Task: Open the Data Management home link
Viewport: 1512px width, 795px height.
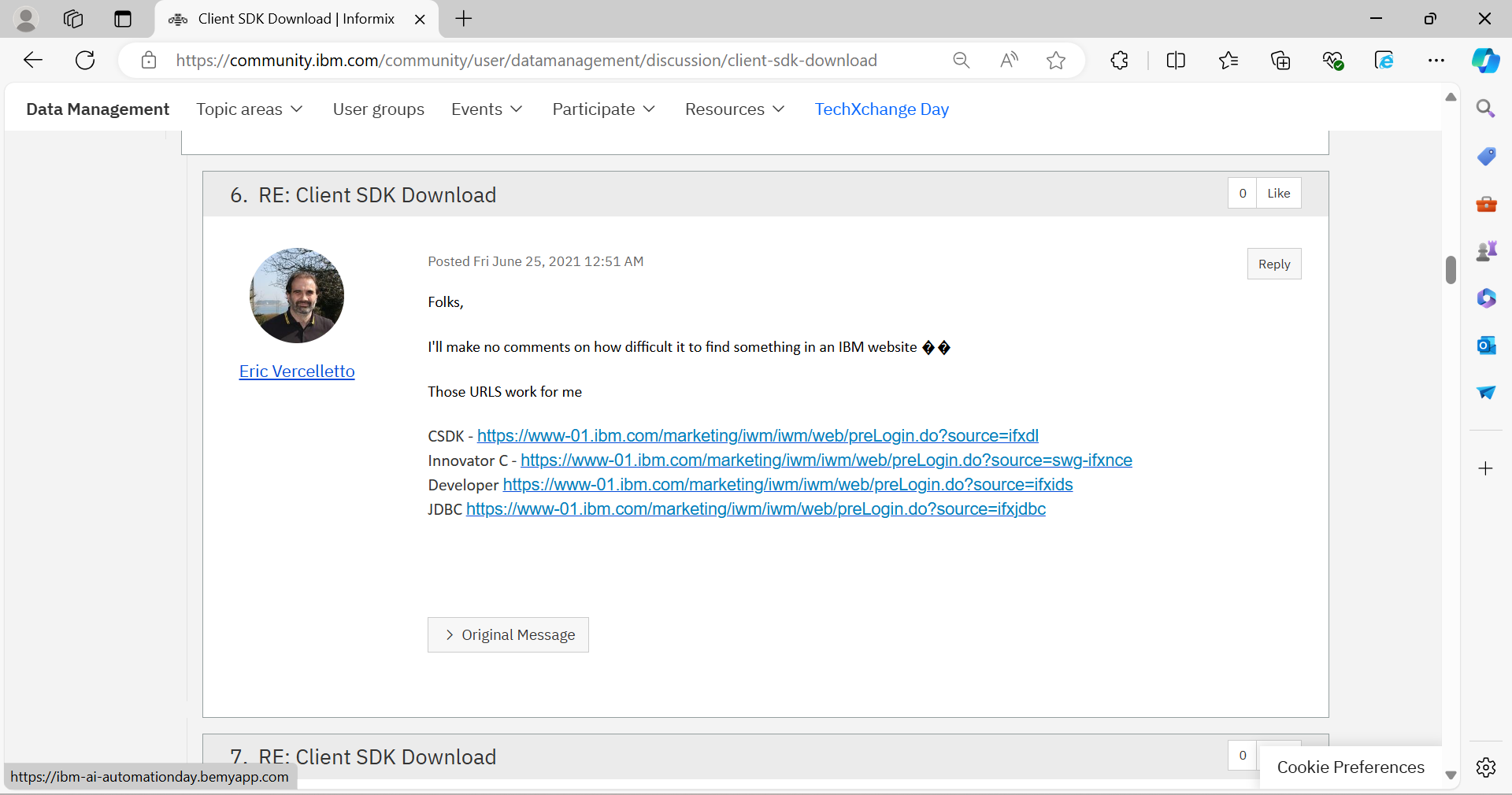Action: point(98,109)
